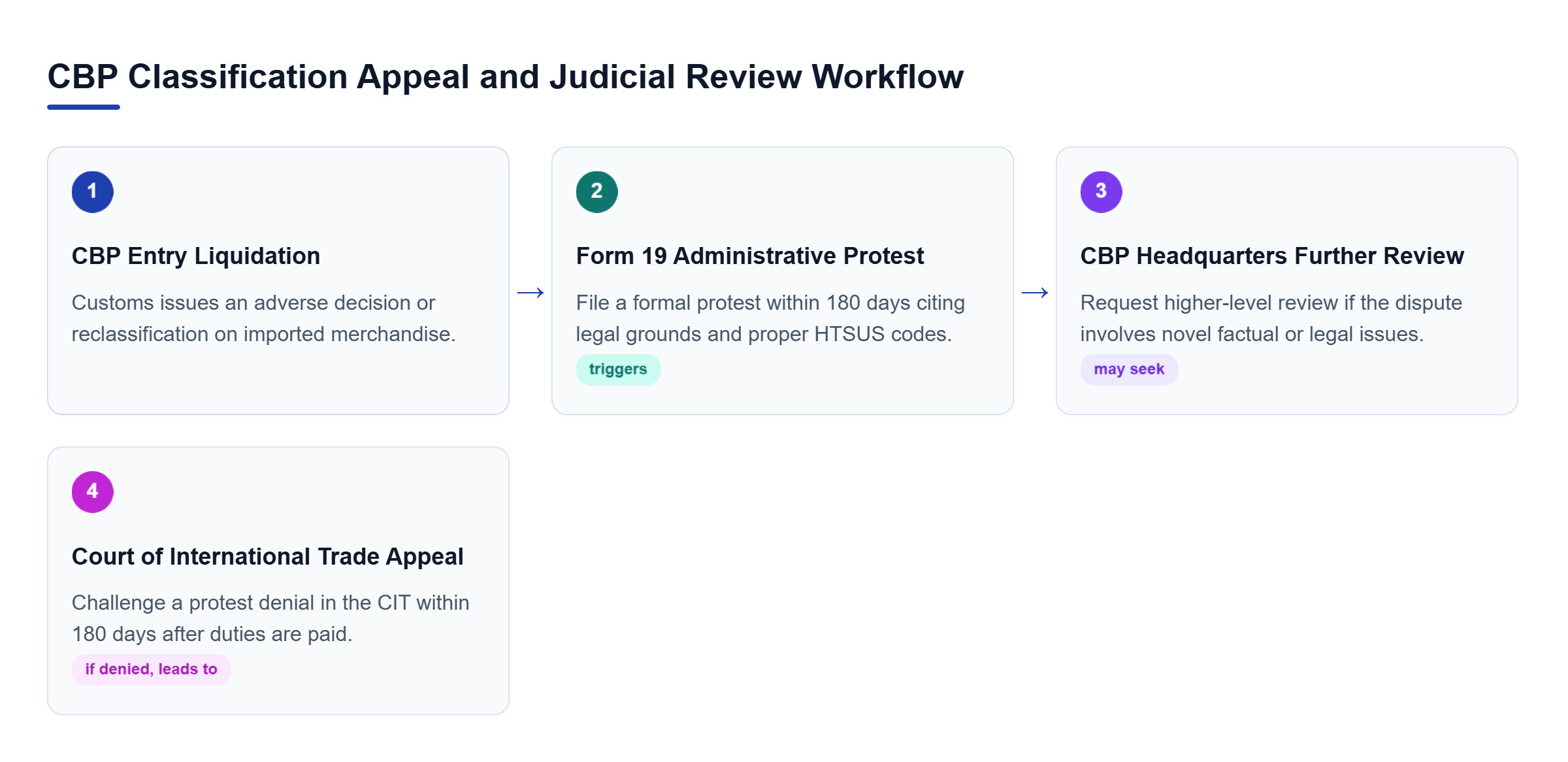
Task: Open the Court of International Trade Appeal heading
Action: pos(267,556)
